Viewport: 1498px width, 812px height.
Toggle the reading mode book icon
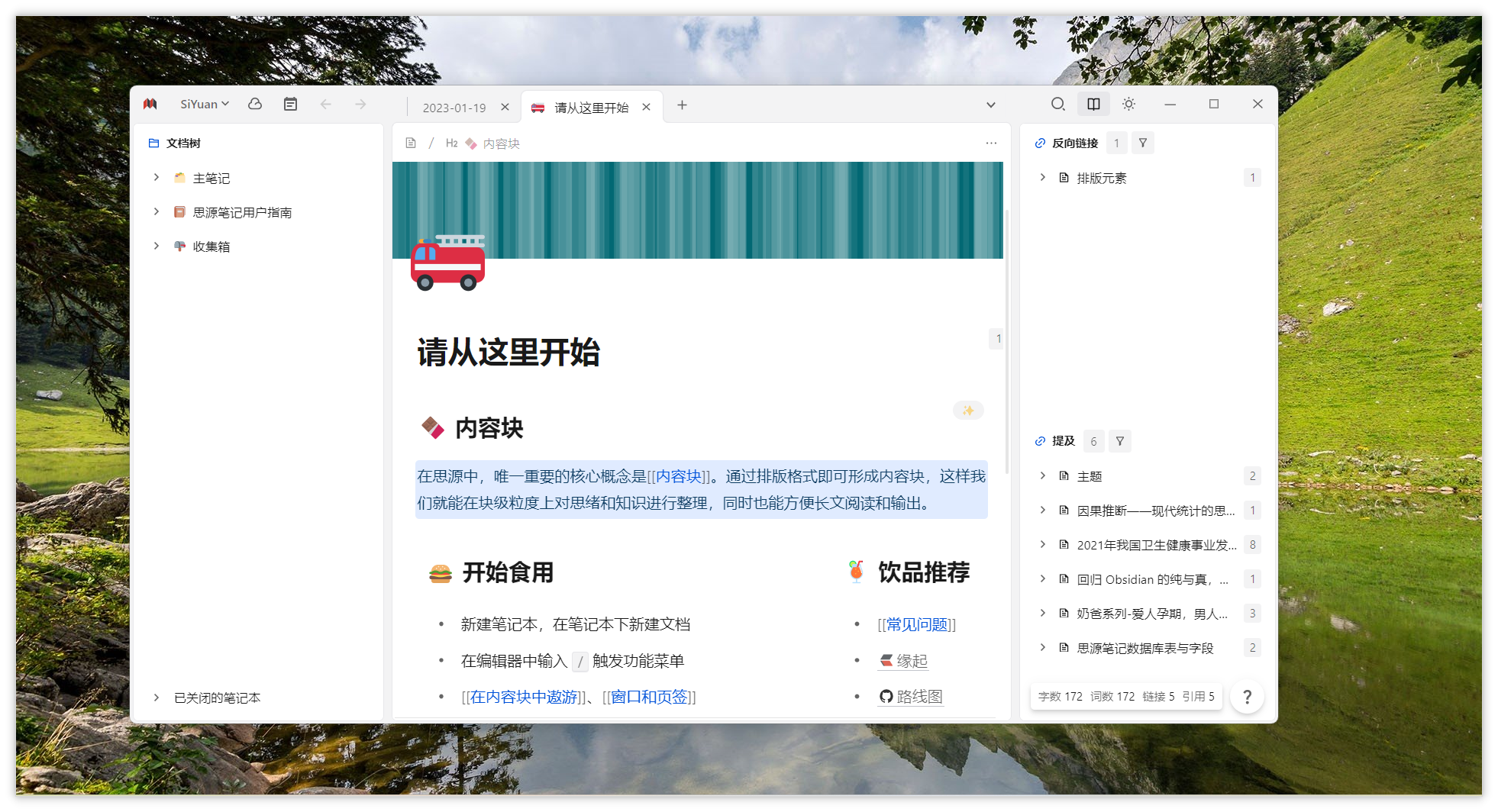[x=1093, y=105]
